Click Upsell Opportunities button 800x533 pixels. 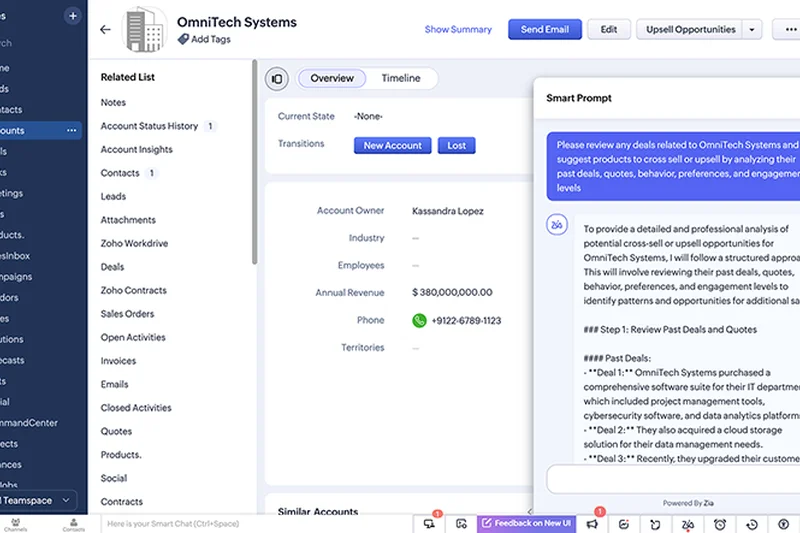(690, 30)
